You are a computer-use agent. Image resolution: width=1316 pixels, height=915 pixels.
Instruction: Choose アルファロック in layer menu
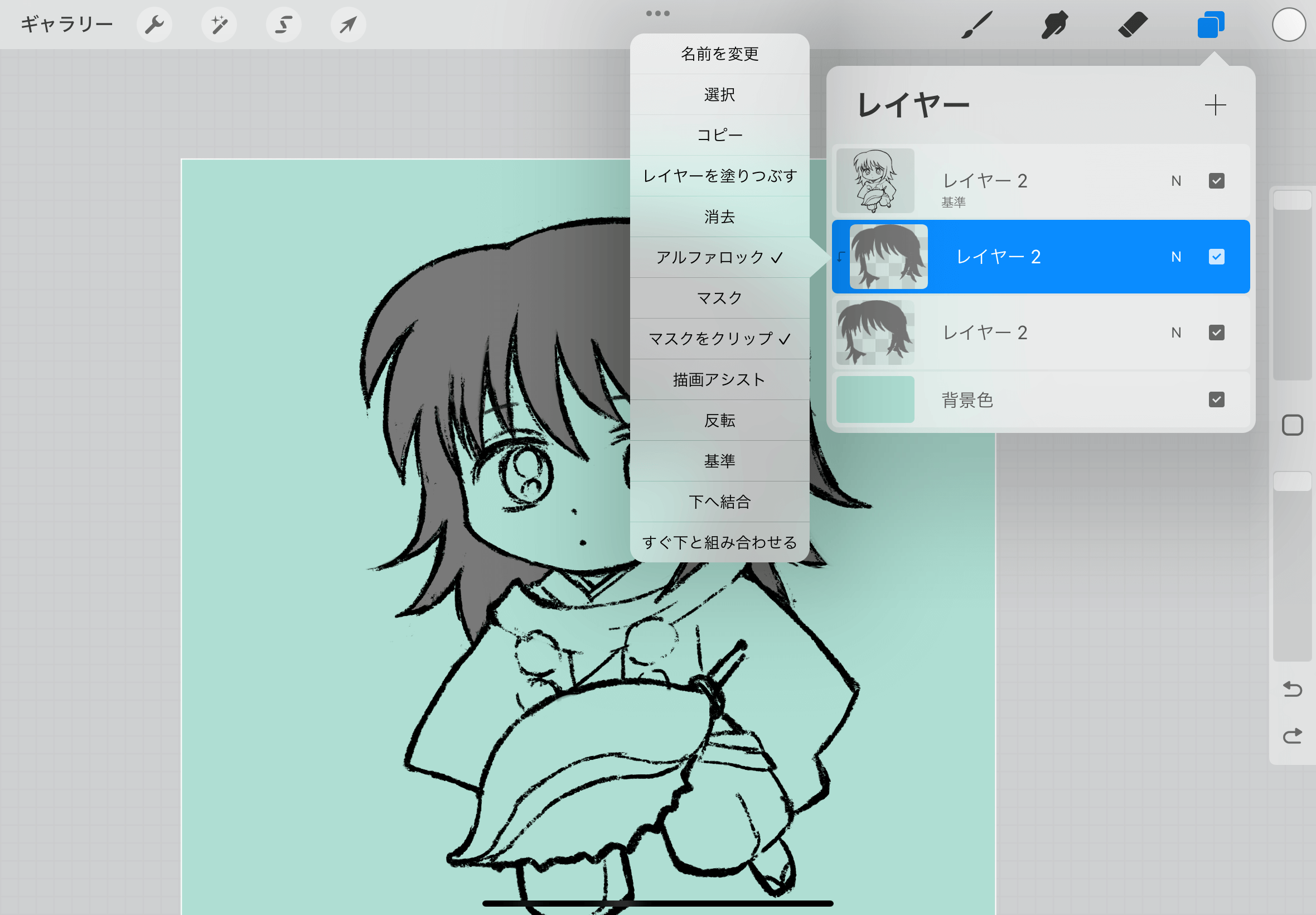tap(719, 257)
